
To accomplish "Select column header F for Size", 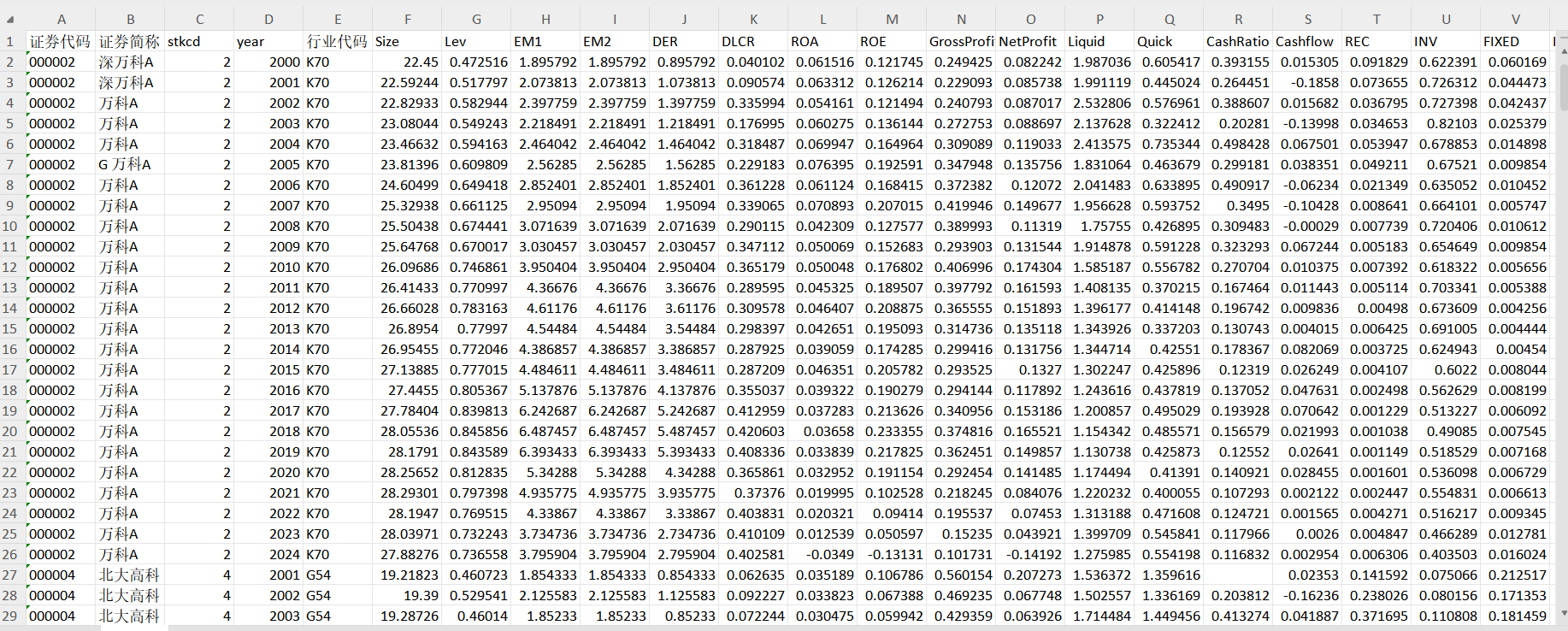I will (407, 19).
